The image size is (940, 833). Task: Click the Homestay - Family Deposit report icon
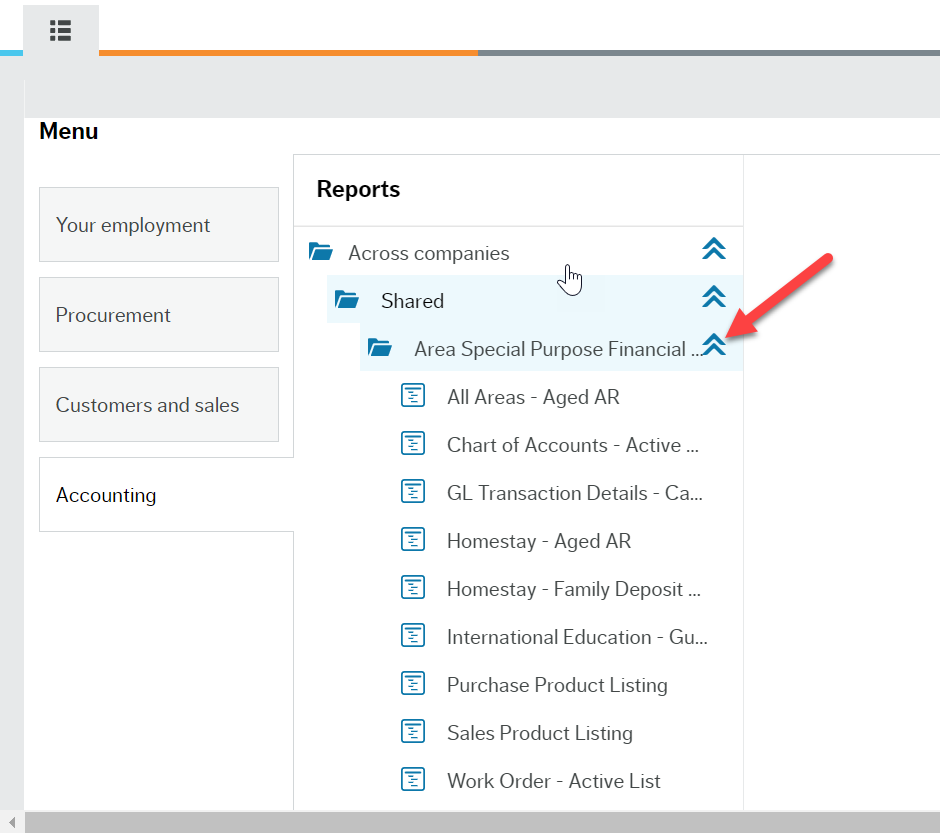point(413,587)
